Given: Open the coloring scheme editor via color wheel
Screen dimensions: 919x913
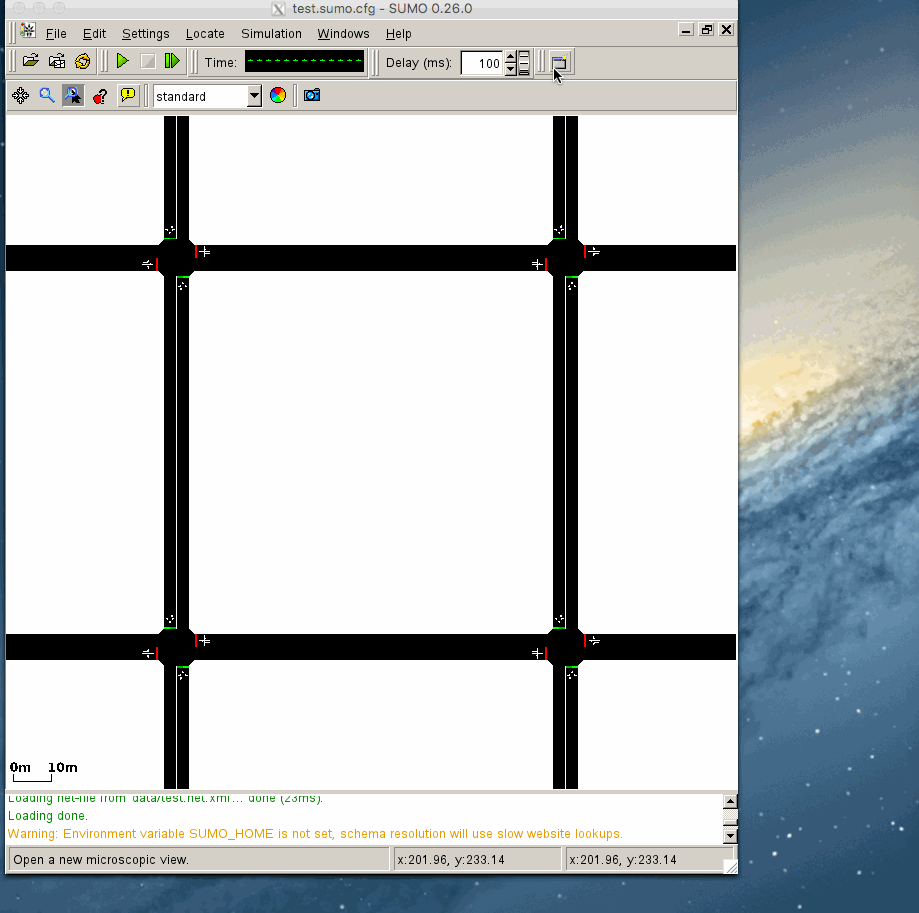Looking at the screenshot, I should pos(277,95).
